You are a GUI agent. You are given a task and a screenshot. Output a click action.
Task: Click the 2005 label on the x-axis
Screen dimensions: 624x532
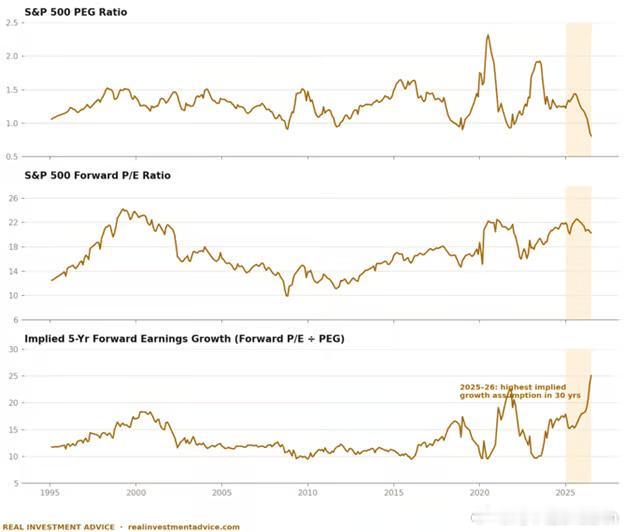[x=222, y=493]
